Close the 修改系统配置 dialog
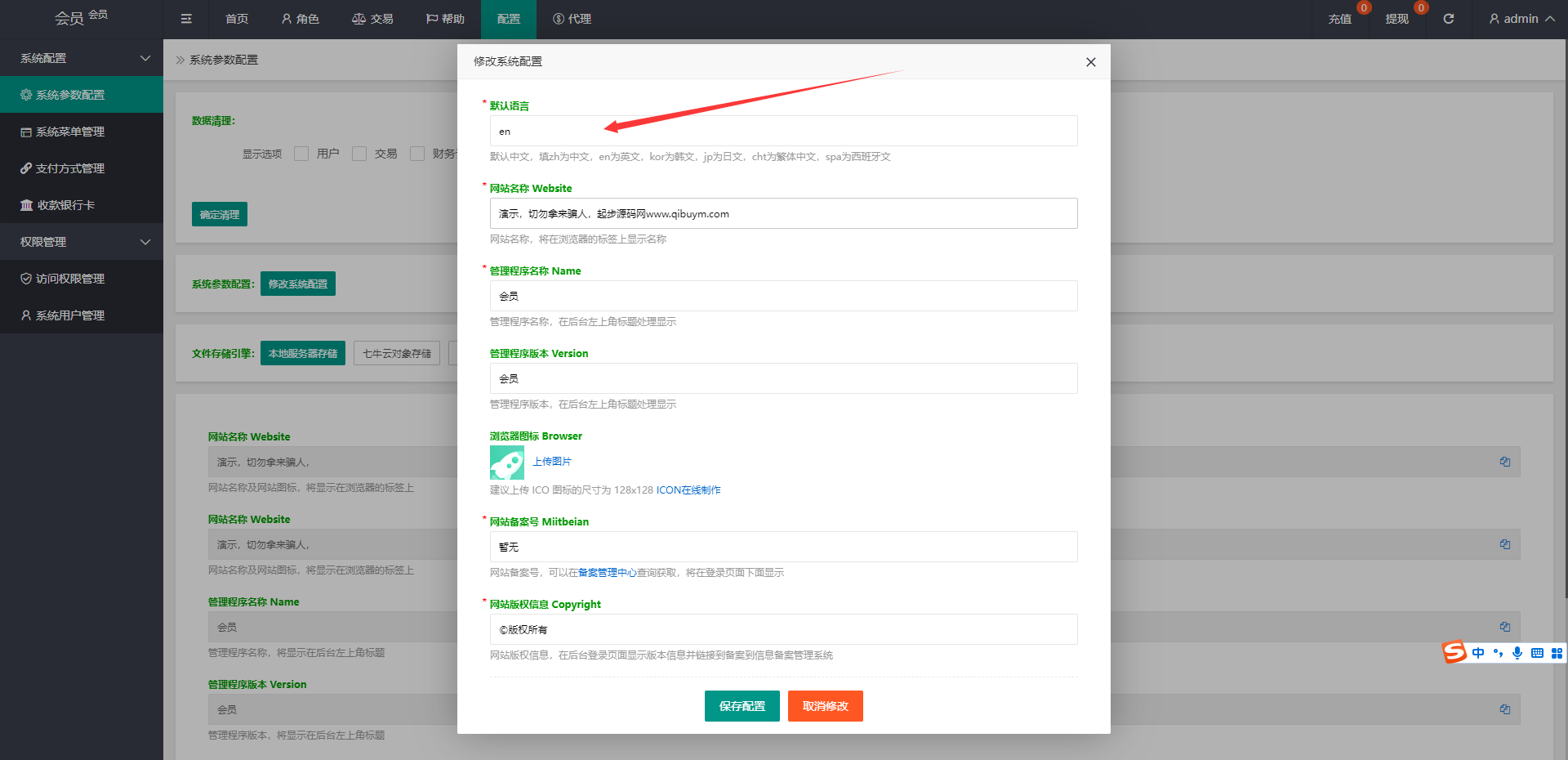The image size is (1568, 760). [x=1091, y=62]
